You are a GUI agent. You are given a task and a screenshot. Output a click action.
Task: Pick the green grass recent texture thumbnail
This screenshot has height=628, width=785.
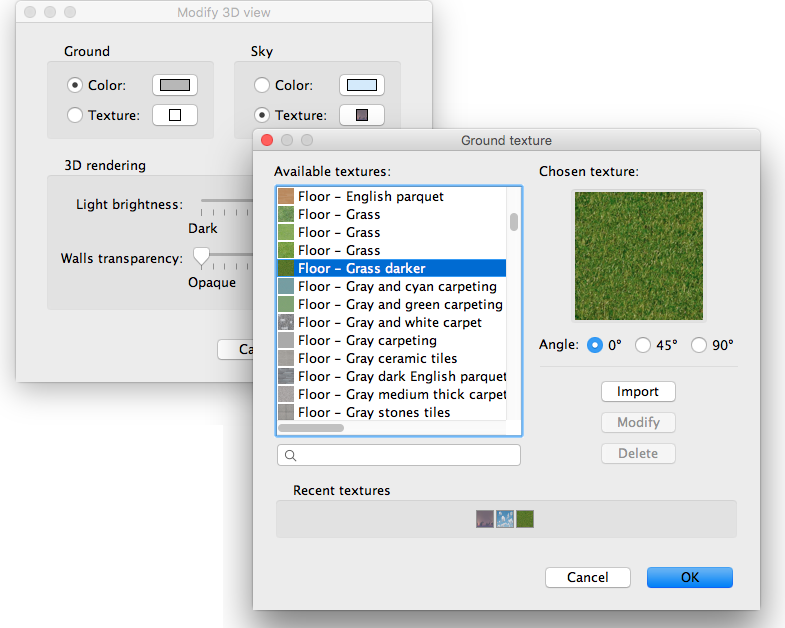click(525, 519)
